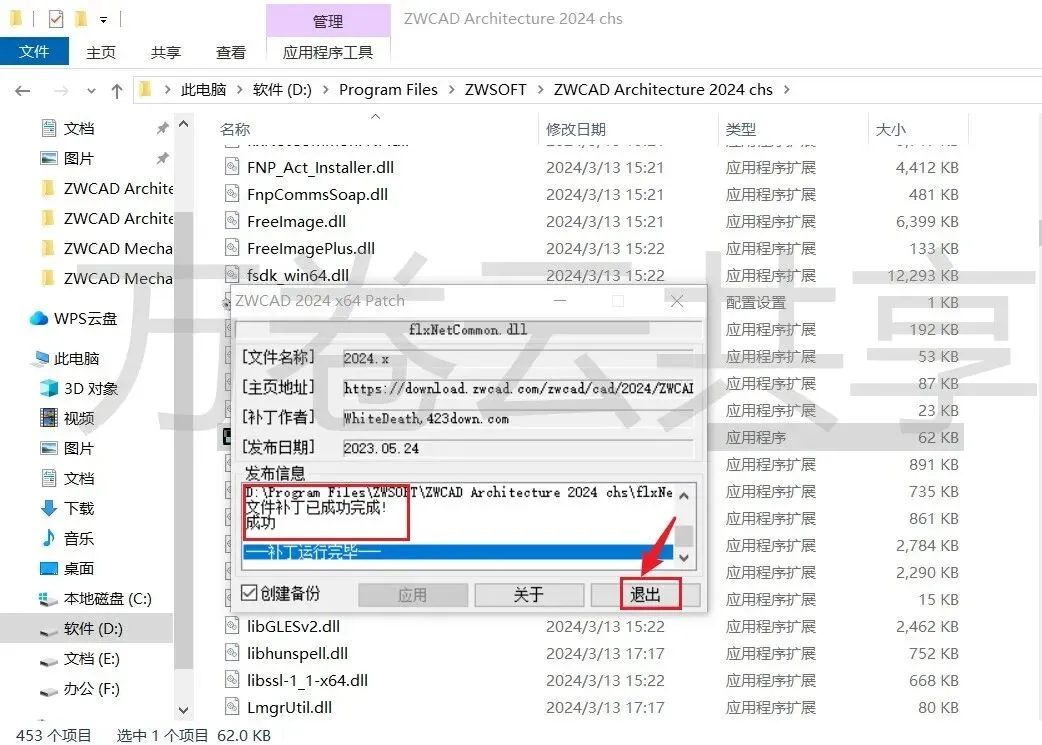Select LmgrUtil.dll file icon
1042x745 pixels.
point(231,707)
